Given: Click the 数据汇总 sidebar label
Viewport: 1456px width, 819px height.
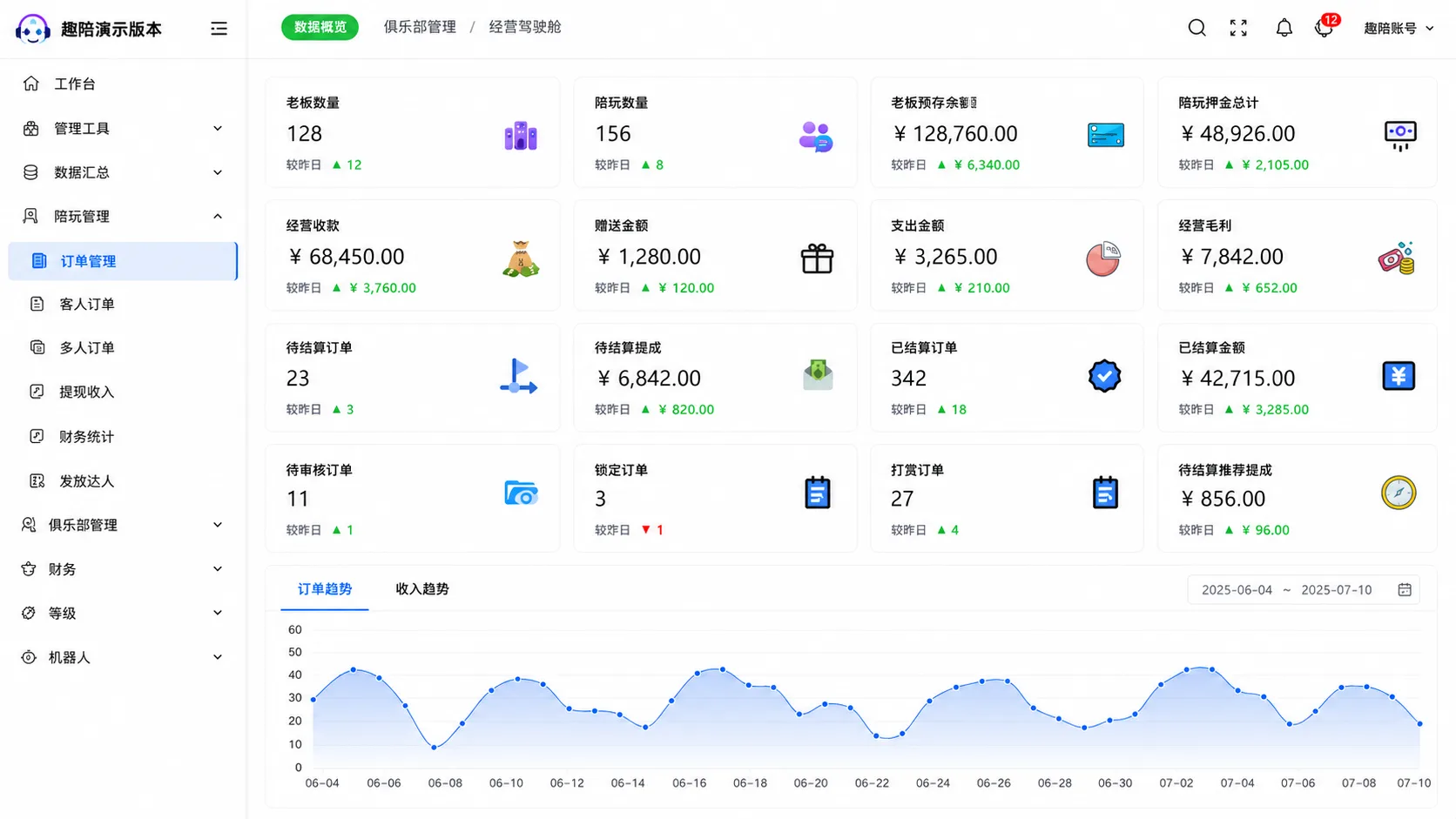Looking at the screenshot, I should 82,172.
